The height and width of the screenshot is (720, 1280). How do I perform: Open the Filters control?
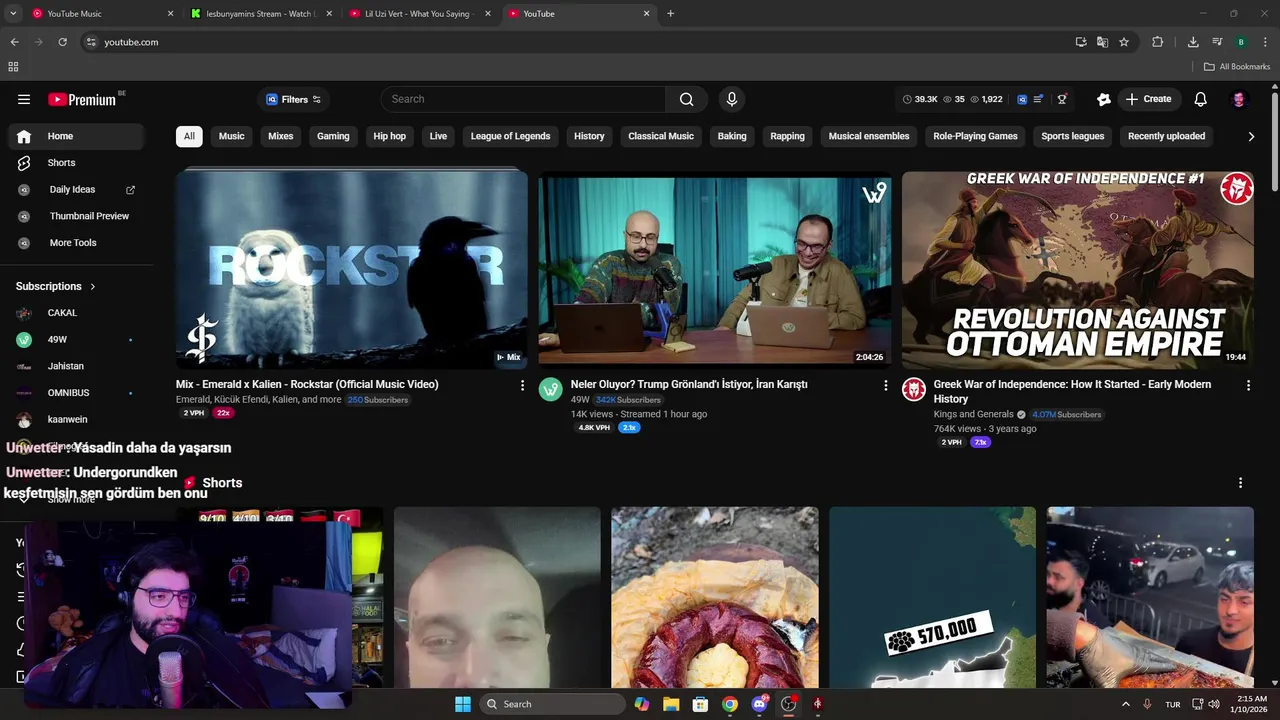pyautogui.click(x=293, y=99)
